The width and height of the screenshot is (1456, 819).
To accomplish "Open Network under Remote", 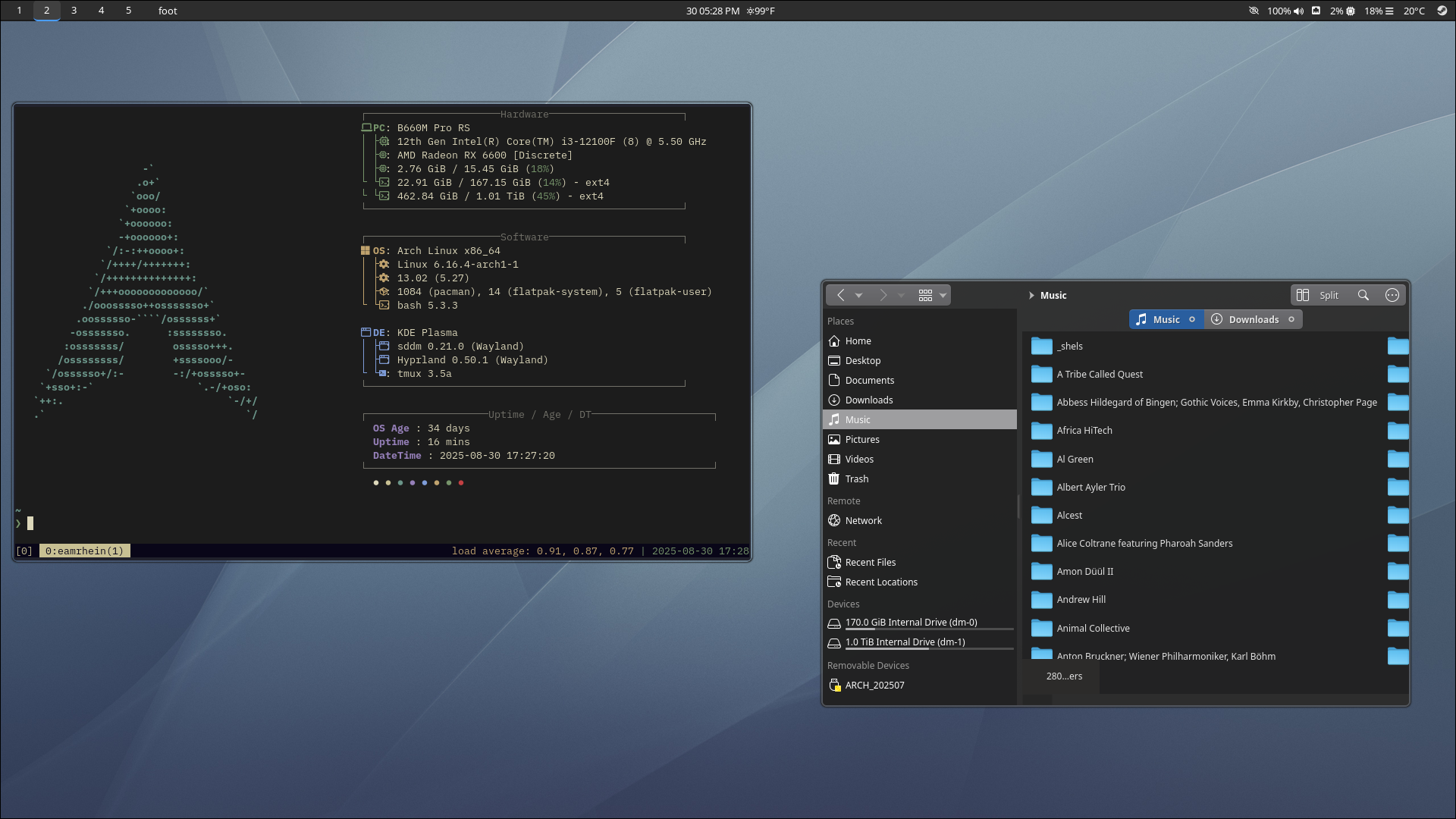I will 919,521.
